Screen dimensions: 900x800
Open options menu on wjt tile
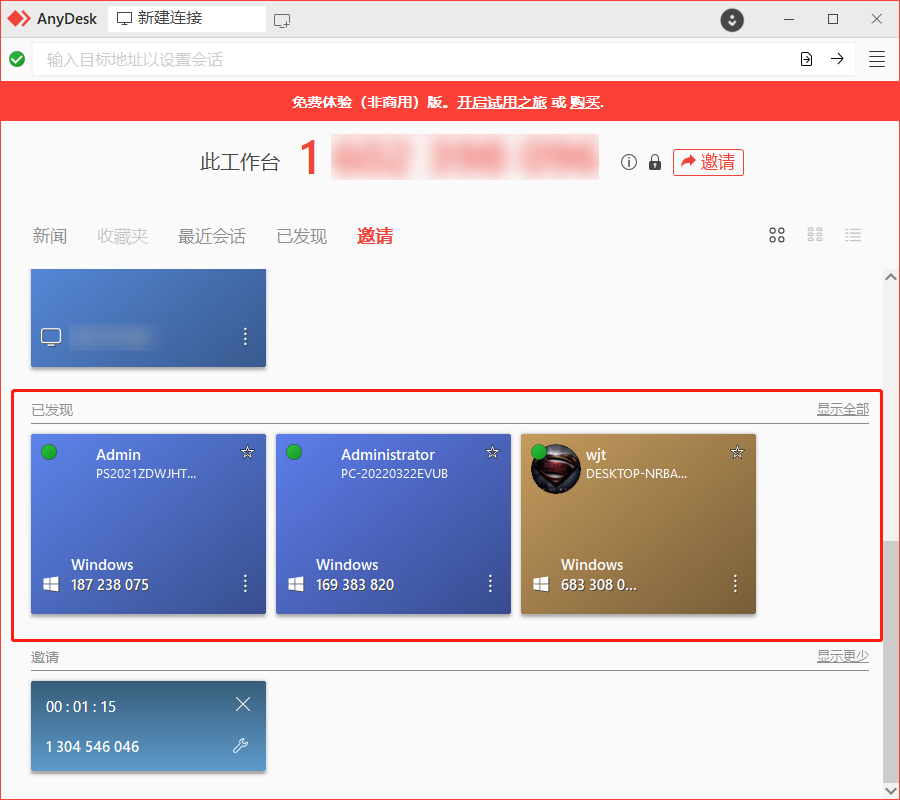pyautogui.click(x=735, y=583)
